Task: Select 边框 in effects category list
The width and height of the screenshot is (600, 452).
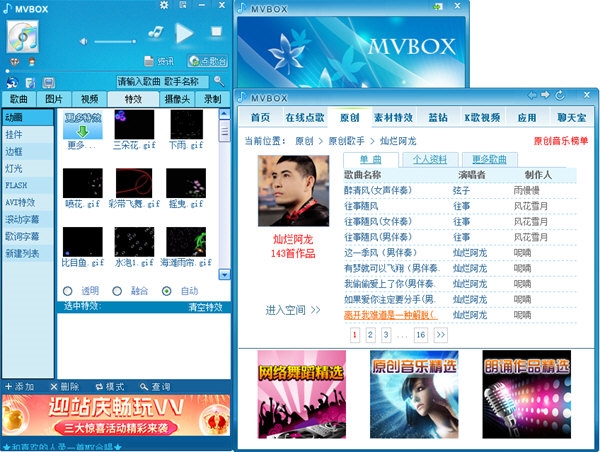Action: pos(28,152)
